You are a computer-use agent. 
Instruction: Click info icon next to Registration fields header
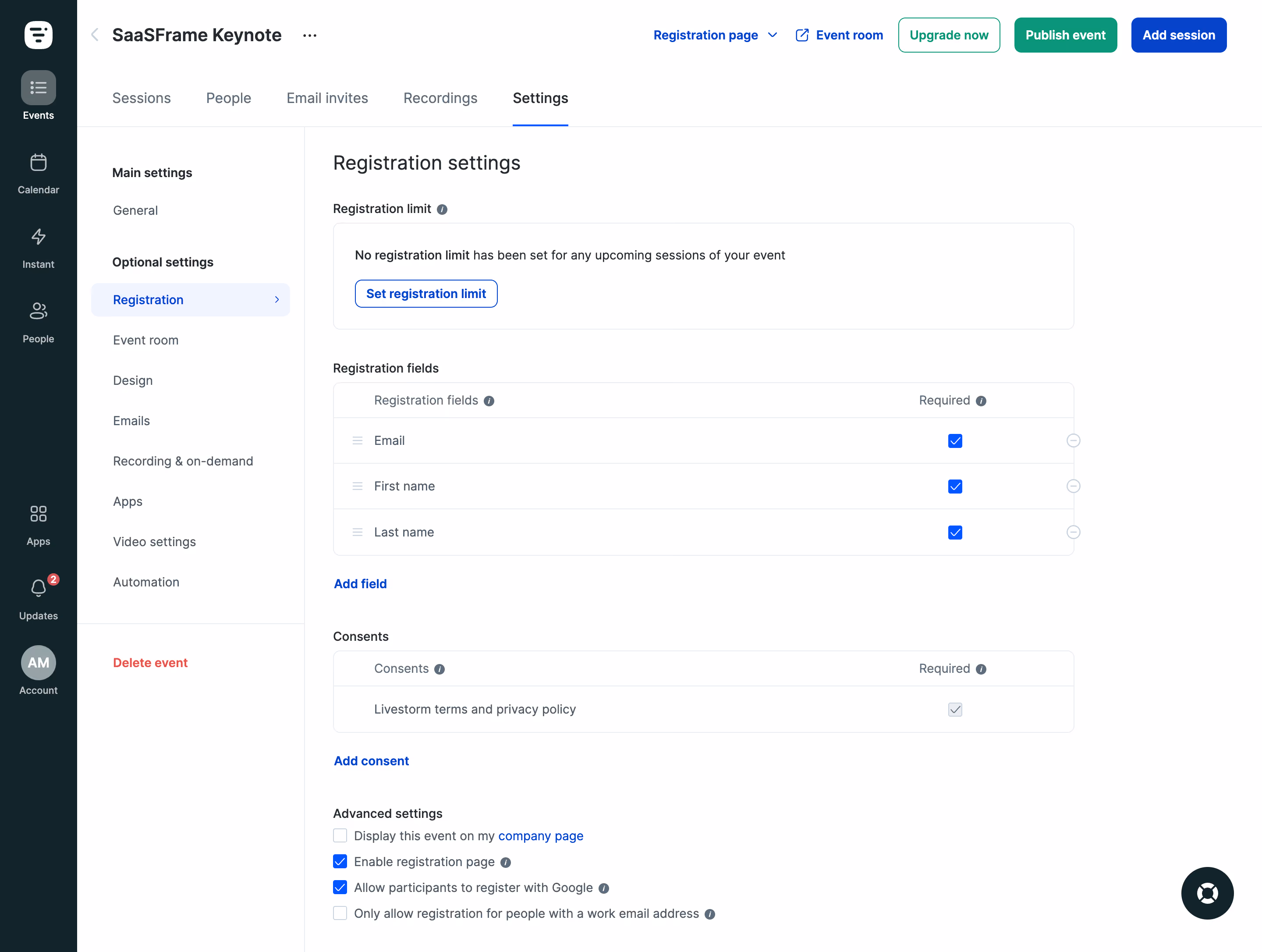pos(489,401)
